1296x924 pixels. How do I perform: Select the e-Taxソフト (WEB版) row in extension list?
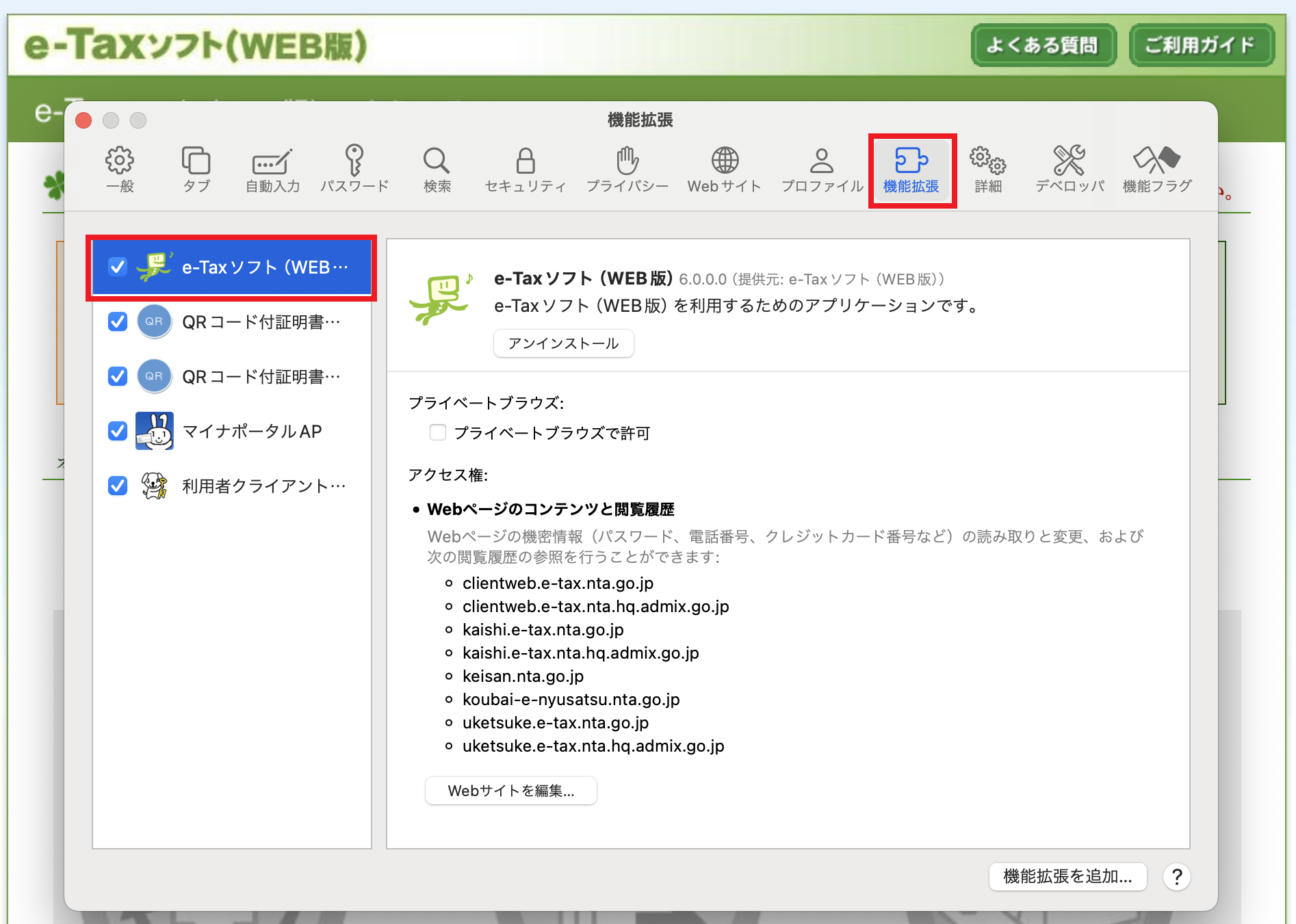(x=232, y=267)
